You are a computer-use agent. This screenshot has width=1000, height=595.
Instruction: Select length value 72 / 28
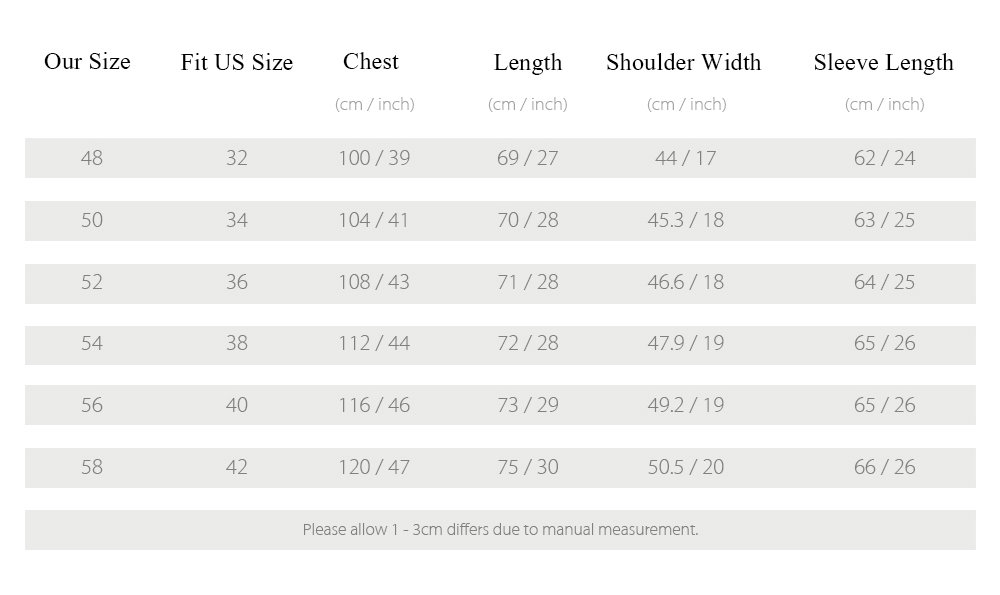[x=528, y=343]
